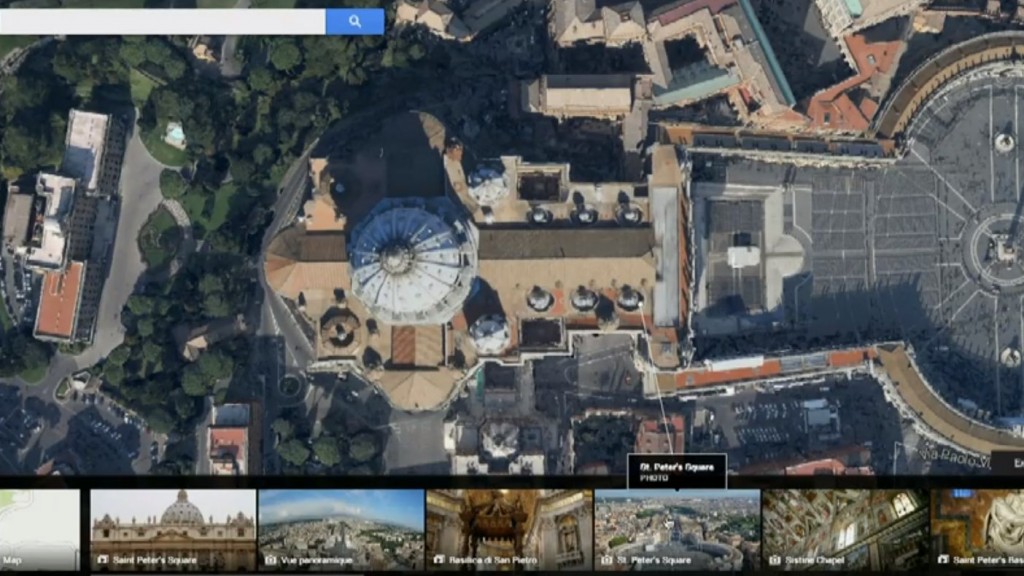Image resolution: width=1024 pixels, height=576 pixels.
Task: Click the St. Peter's Square PHOTO tooltip
Action: 677,470
